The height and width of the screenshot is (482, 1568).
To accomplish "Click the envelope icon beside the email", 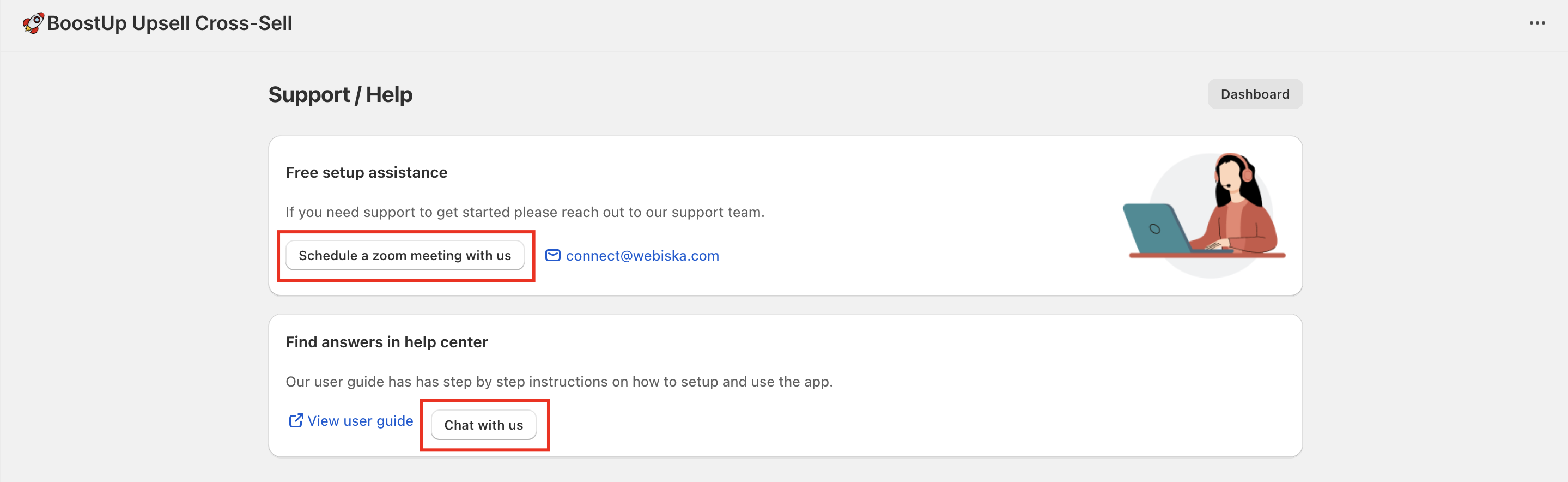I will click(x=552, y=255).
